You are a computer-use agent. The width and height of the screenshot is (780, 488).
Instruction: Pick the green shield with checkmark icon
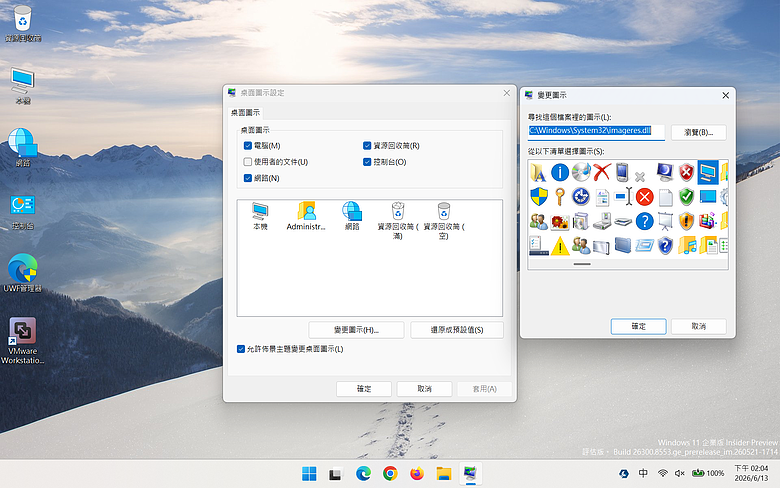(686, 196)
